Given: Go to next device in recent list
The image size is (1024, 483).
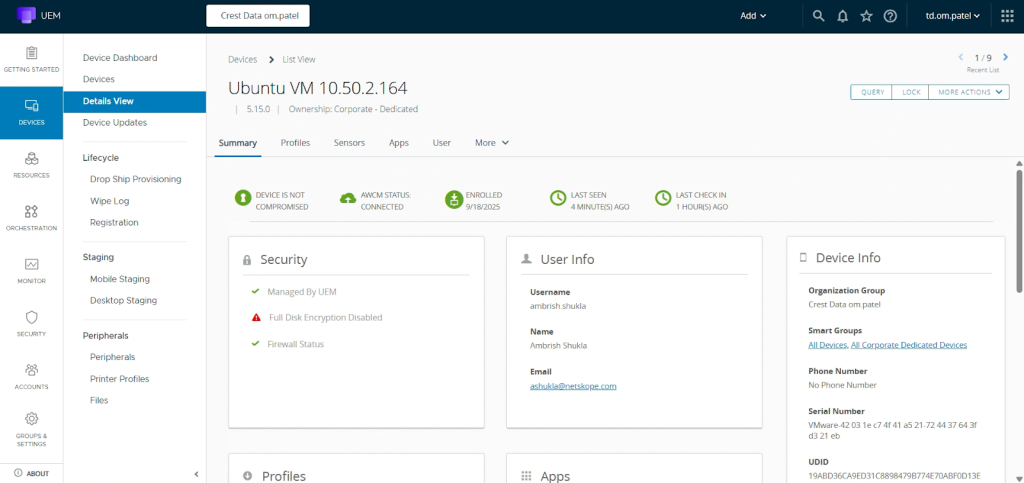Looking at the screenshot, I should pos(1006,57).
